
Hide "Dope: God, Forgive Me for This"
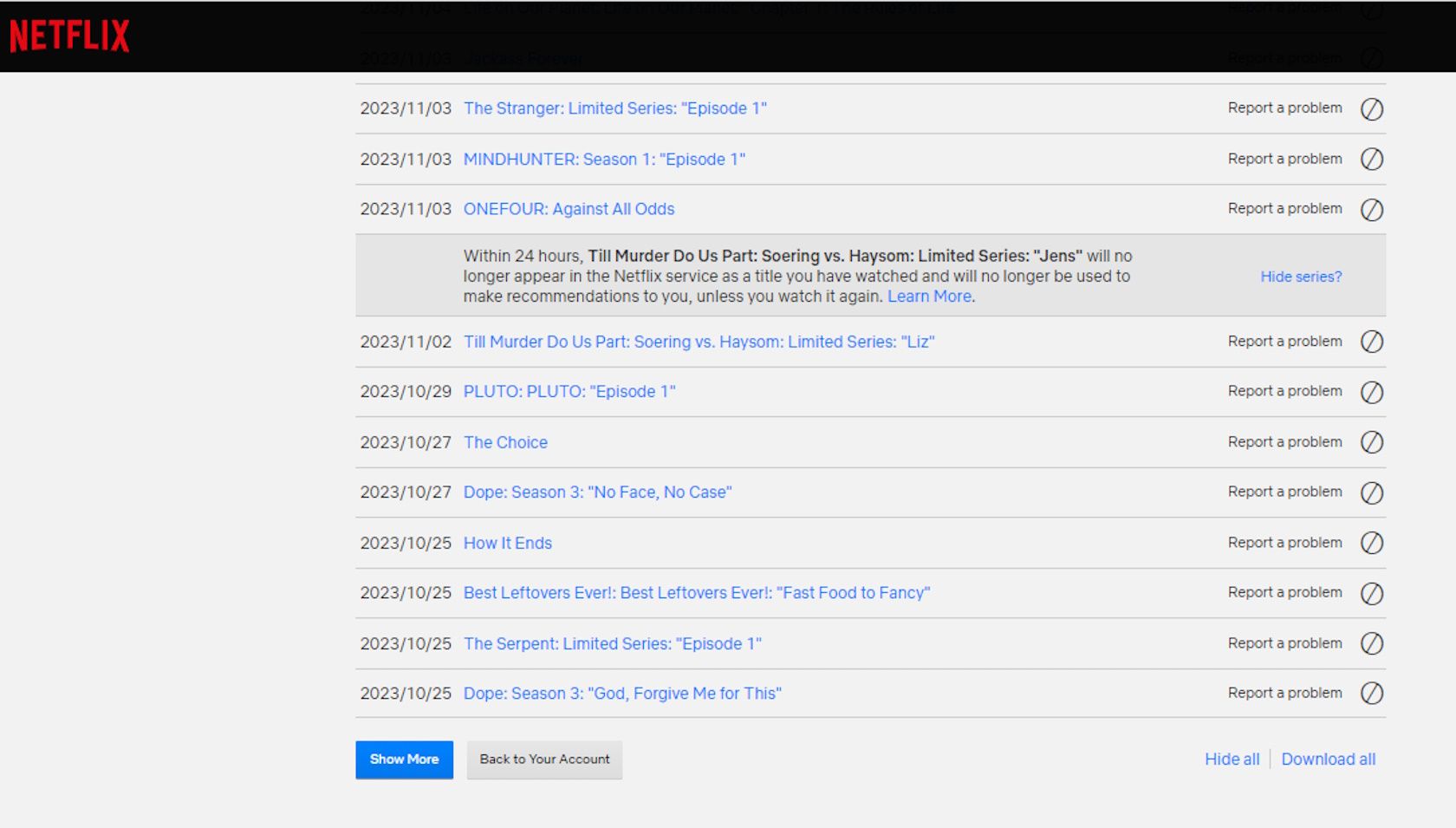click(1372, 694)
